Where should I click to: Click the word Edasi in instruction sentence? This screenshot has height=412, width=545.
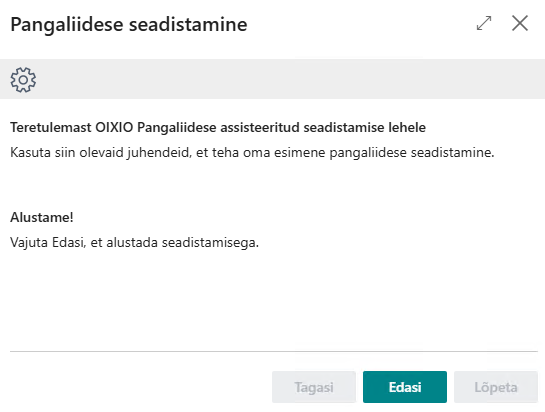coord(69,242)
